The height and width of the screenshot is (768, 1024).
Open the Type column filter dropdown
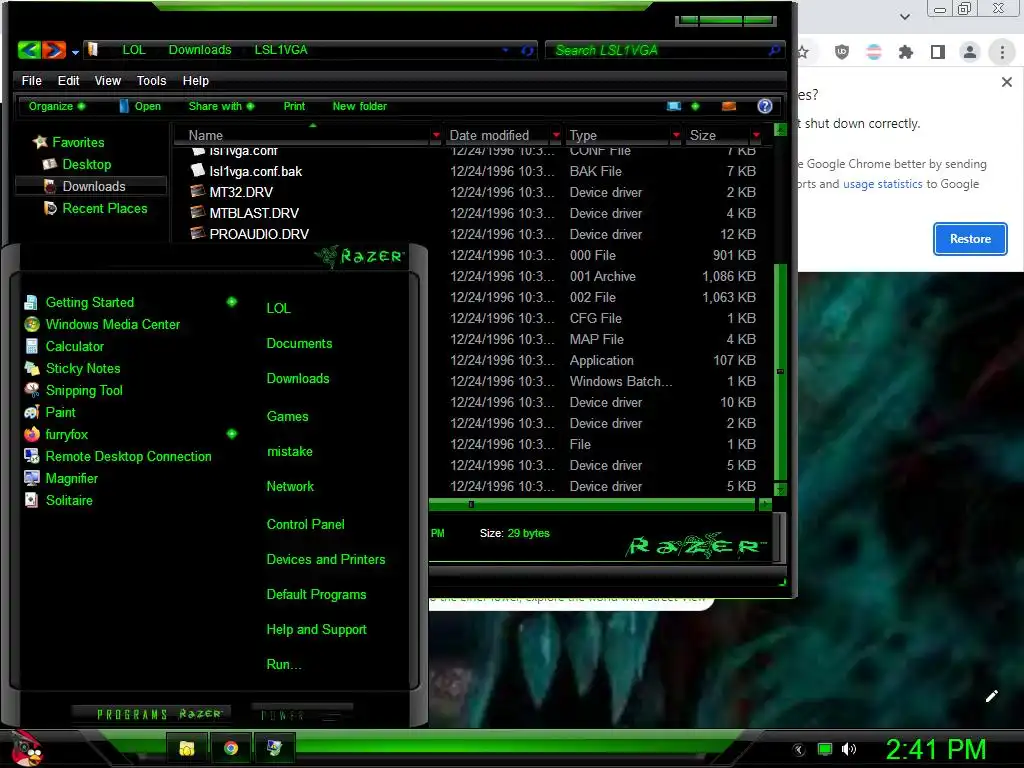676,135
